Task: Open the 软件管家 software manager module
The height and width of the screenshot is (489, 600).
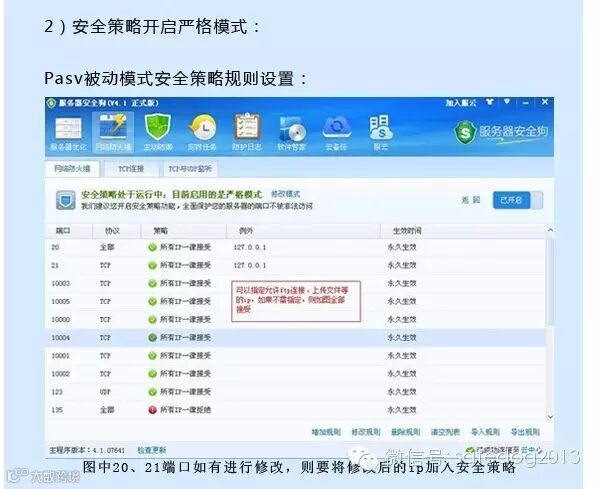Action: click(292, 134)
